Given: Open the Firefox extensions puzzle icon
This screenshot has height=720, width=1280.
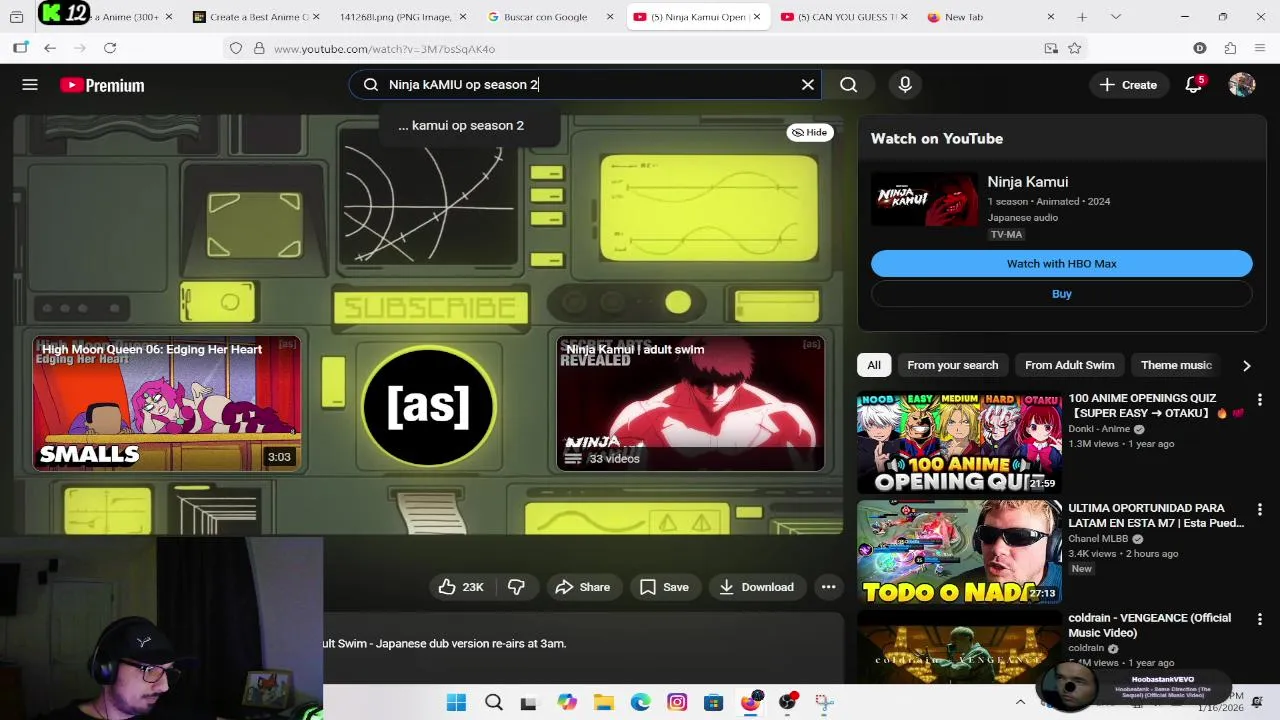Looking at the screenshot, I should tap(1230, 48).
